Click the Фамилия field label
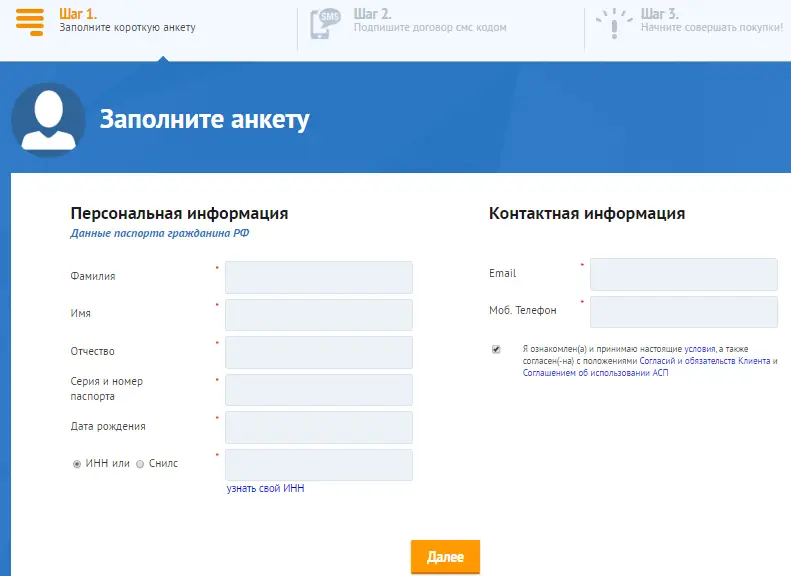The image size is (791, 576). [x=93, y=276]
